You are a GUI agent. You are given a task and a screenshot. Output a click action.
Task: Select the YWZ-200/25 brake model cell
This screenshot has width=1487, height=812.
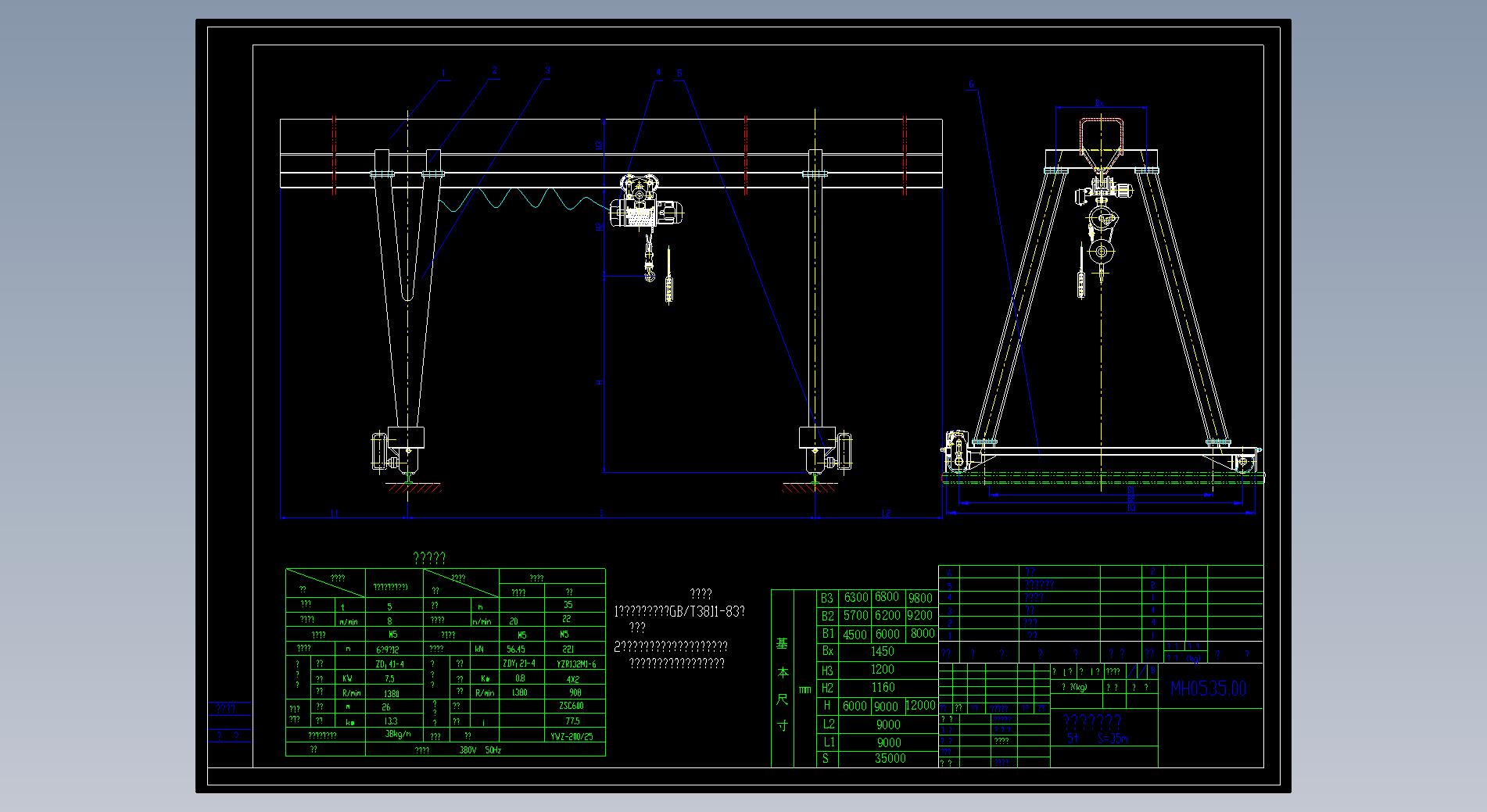tap(572, 736)
